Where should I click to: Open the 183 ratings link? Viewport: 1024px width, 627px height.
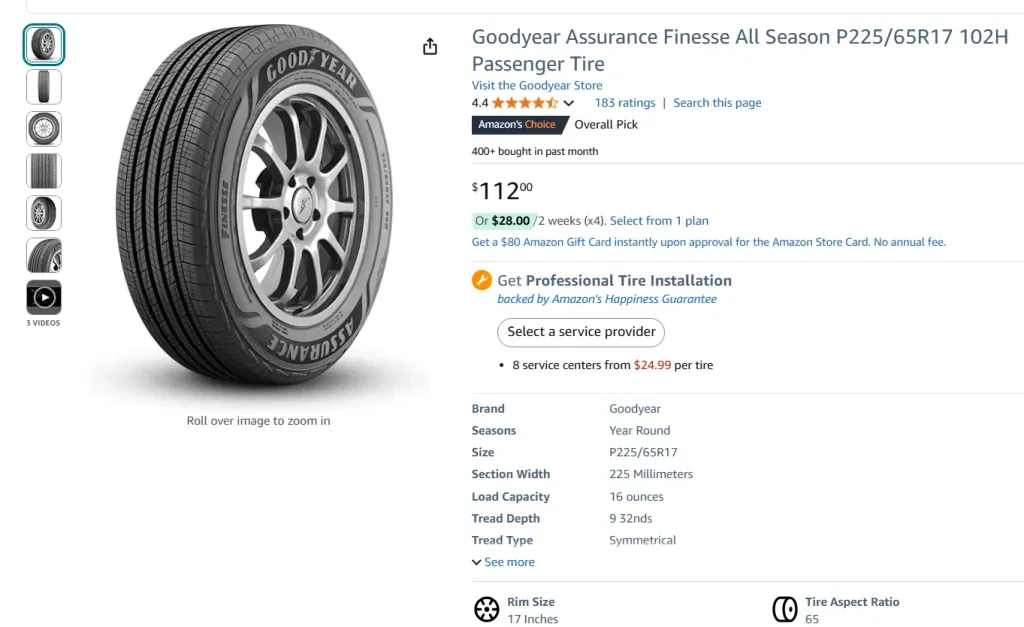[x=625, y=103]
